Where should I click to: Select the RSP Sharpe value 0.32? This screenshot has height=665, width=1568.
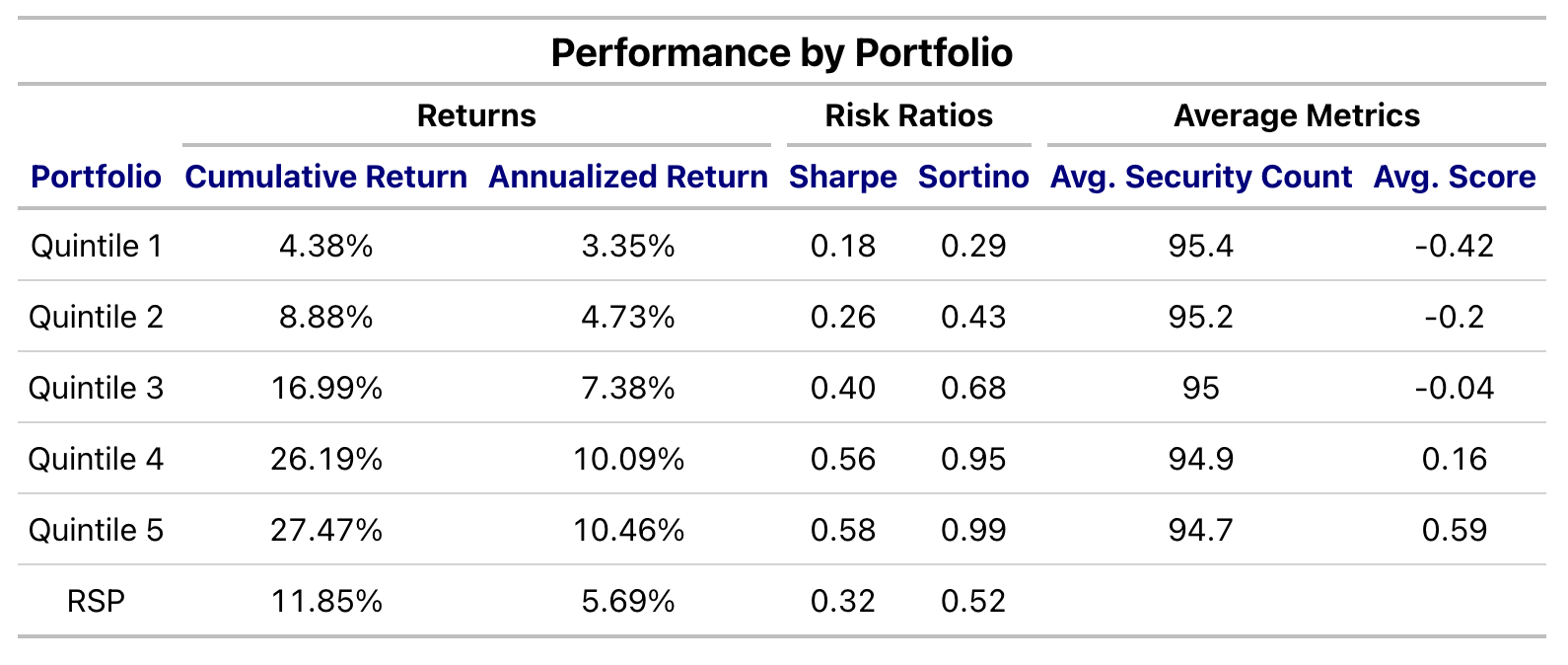(842, 601)
